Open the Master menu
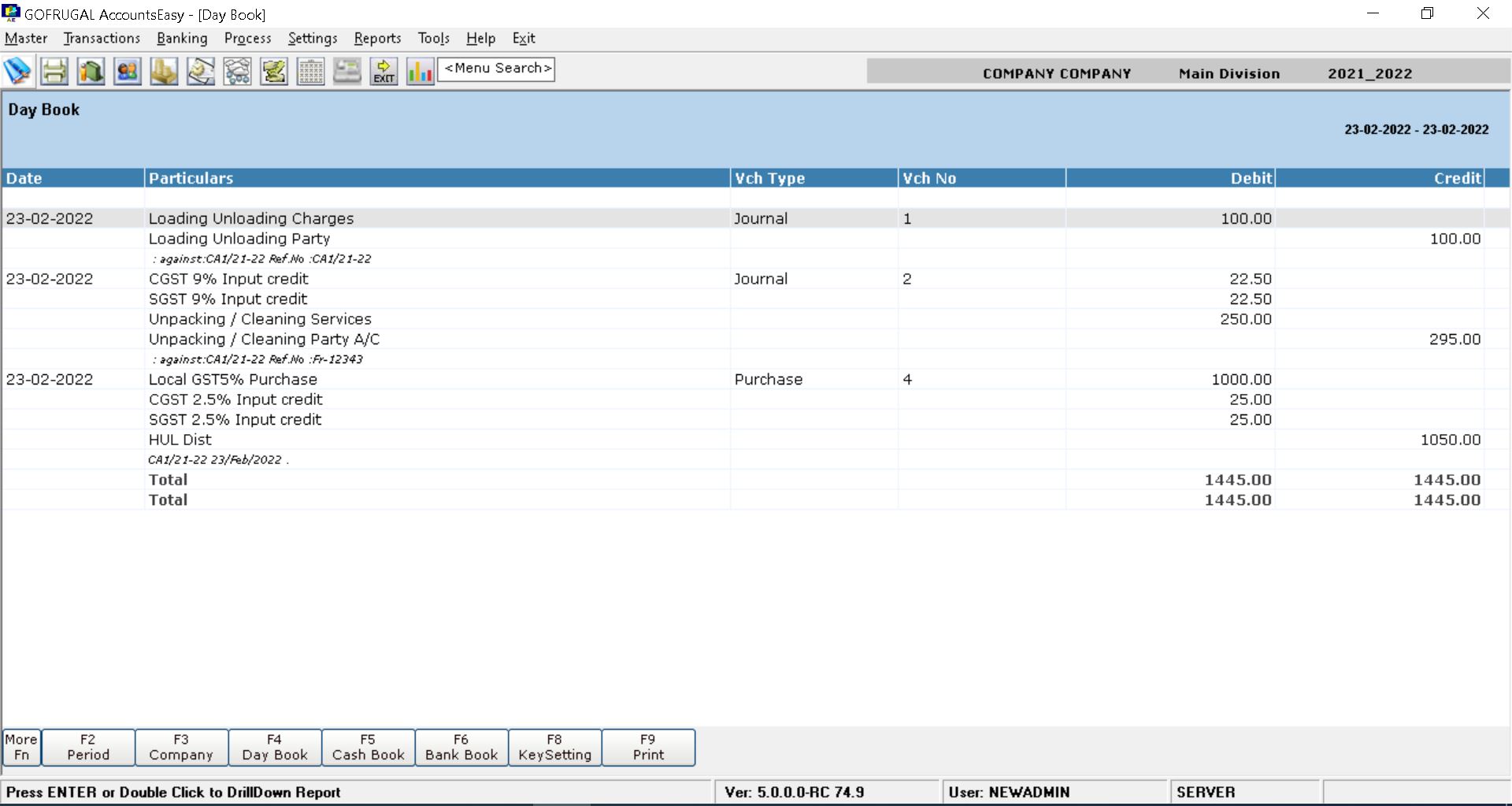1512x806 pixels. point(26,39)
